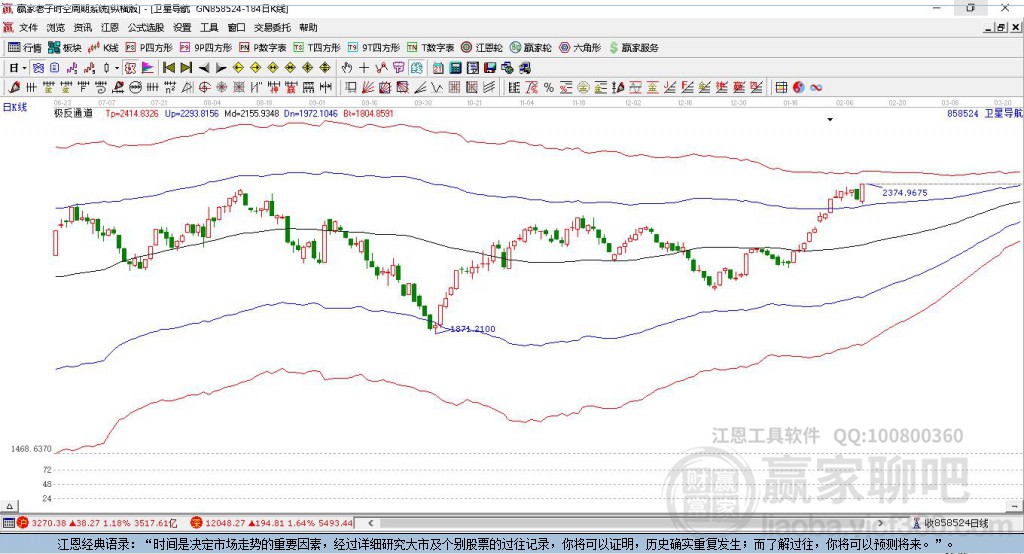Click the Shanghai index 3270.38 status entry
This screenshot has width=1024, height=554.
click(97, 523)
